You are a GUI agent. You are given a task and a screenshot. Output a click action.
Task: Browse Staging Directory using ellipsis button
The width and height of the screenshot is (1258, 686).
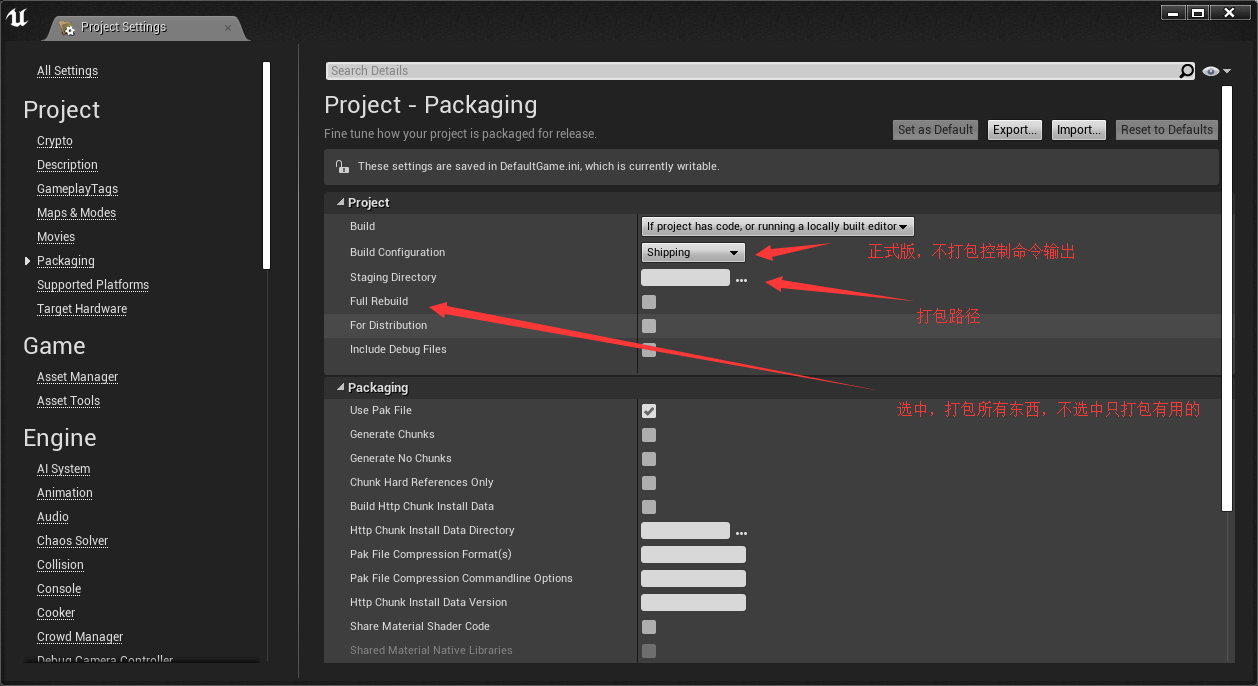click(741, 279)
